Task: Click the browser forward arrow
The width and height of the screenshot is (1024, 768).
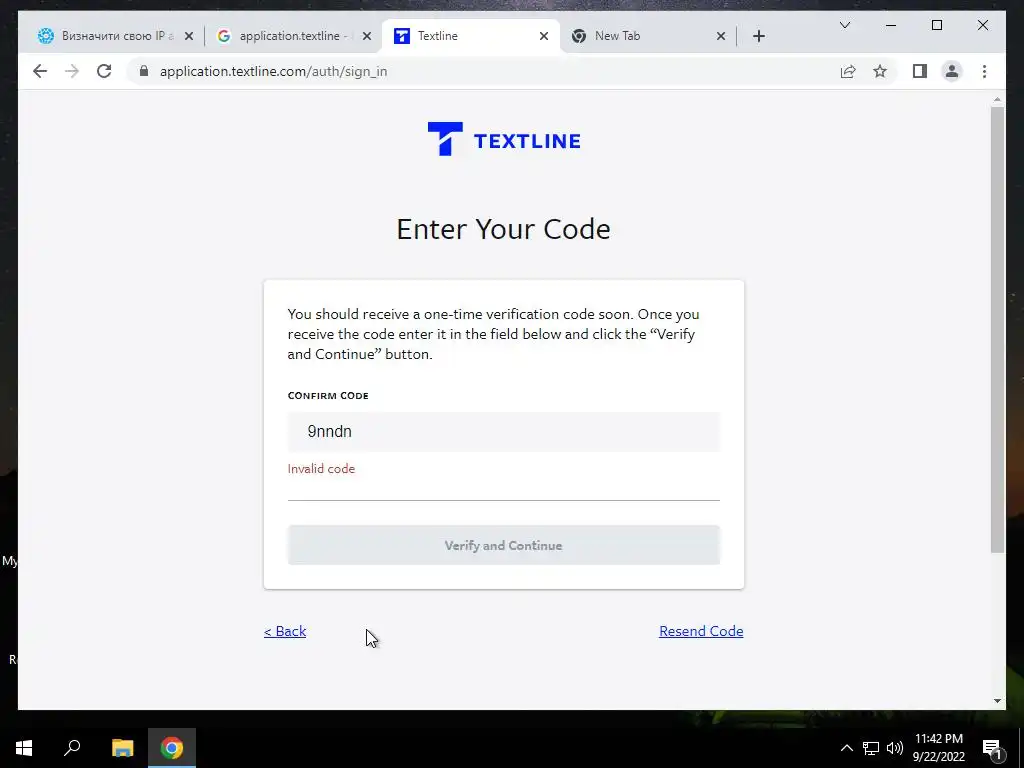Action: pyautogui.click(x=72, y=71)
